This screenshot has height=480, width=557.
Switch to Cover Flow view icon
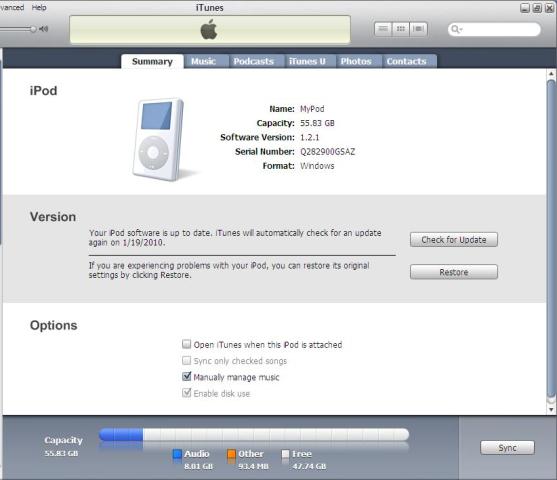pyautogui.click(x=418, y=29)
